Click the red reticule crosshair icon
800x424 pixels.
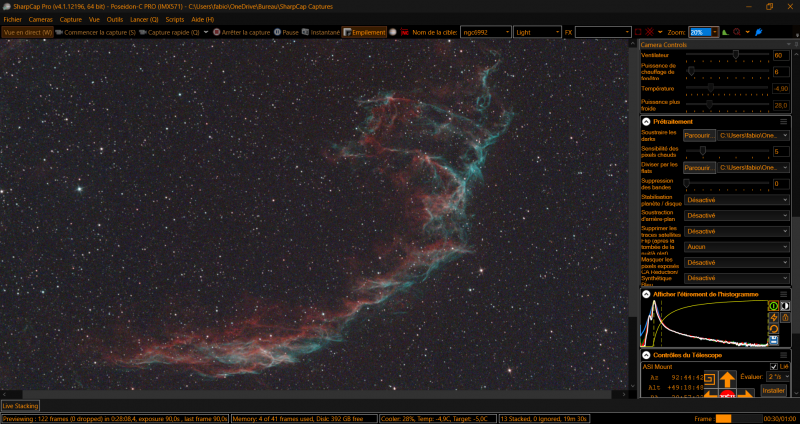(649, 32)
